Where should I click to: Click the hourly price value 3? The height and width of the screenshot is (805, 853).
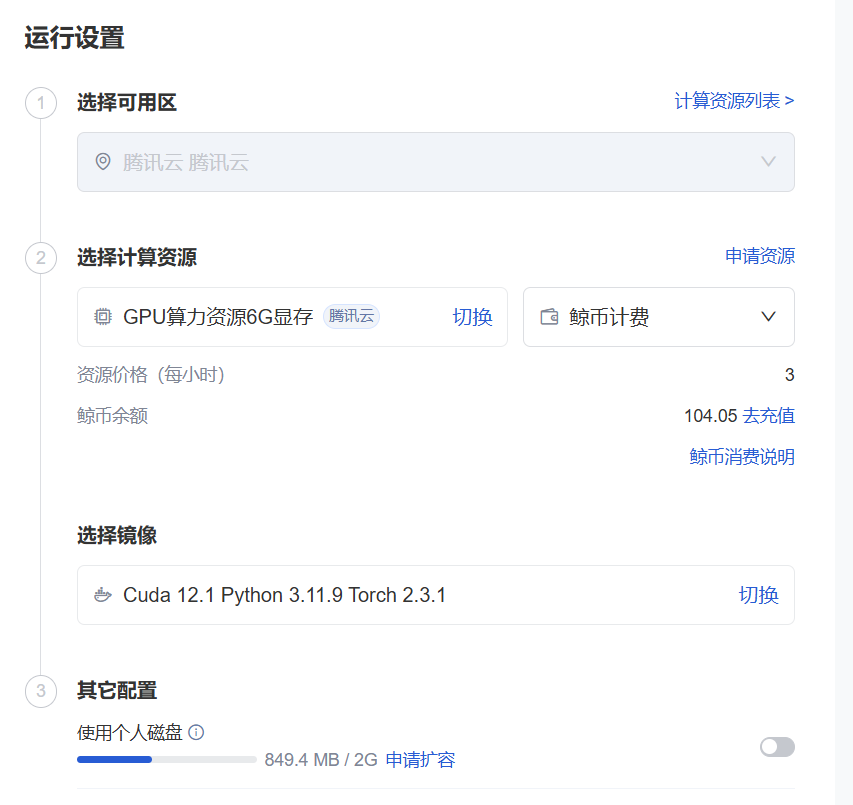click(789, 375)
